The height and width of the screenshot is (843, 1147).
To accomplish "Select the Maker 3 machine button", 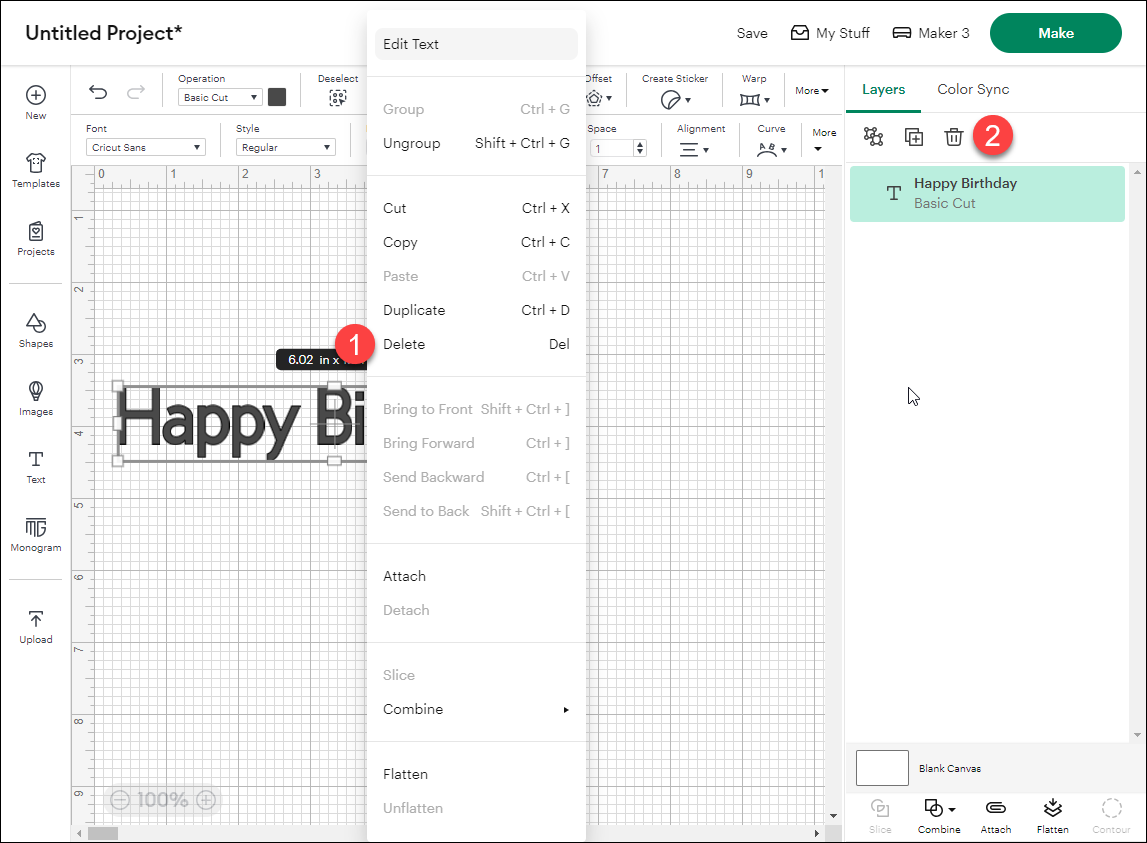I will [x=931, y=33].
